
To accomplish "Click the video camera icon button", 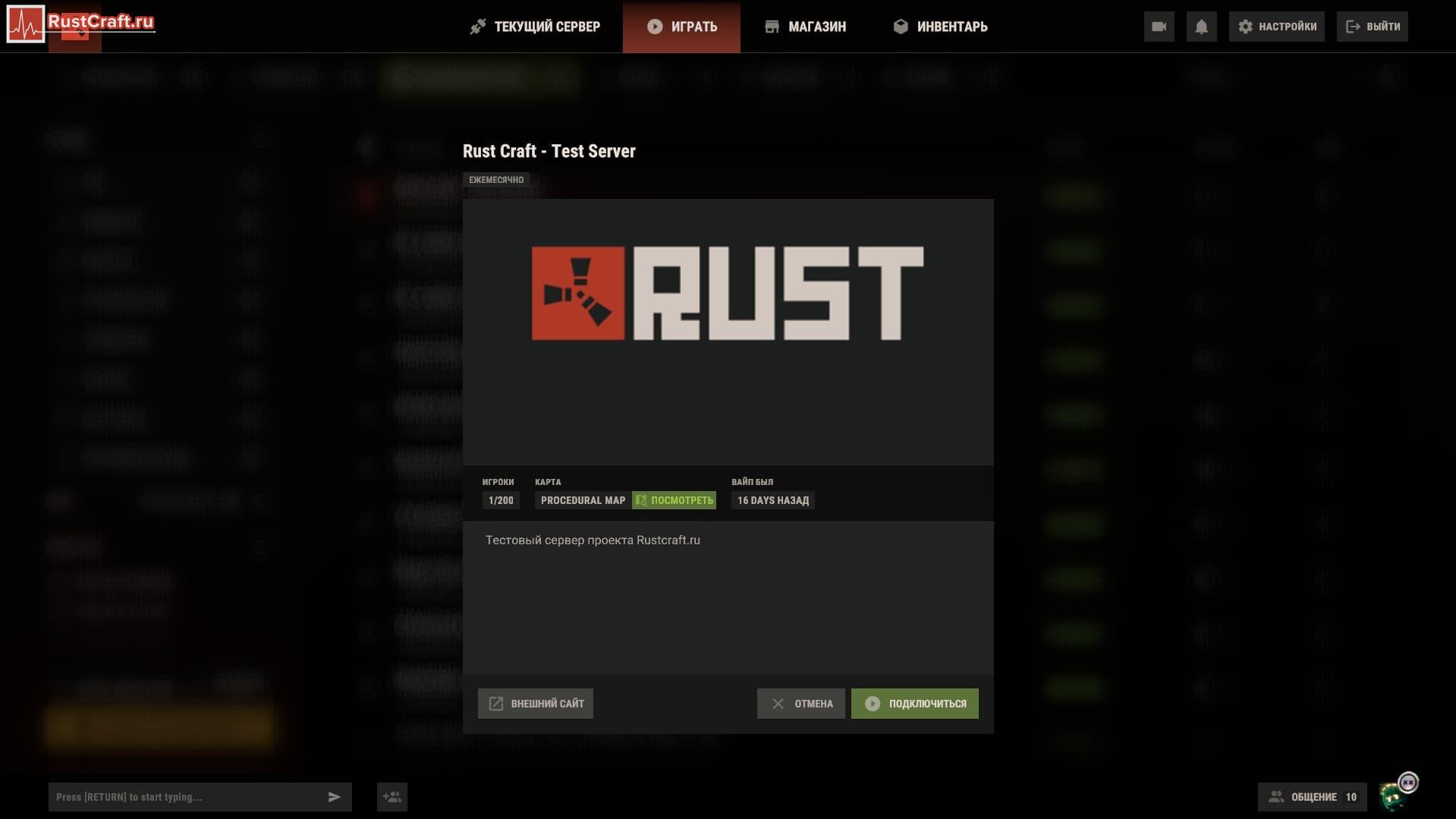I will click(x=1159, y=27).
